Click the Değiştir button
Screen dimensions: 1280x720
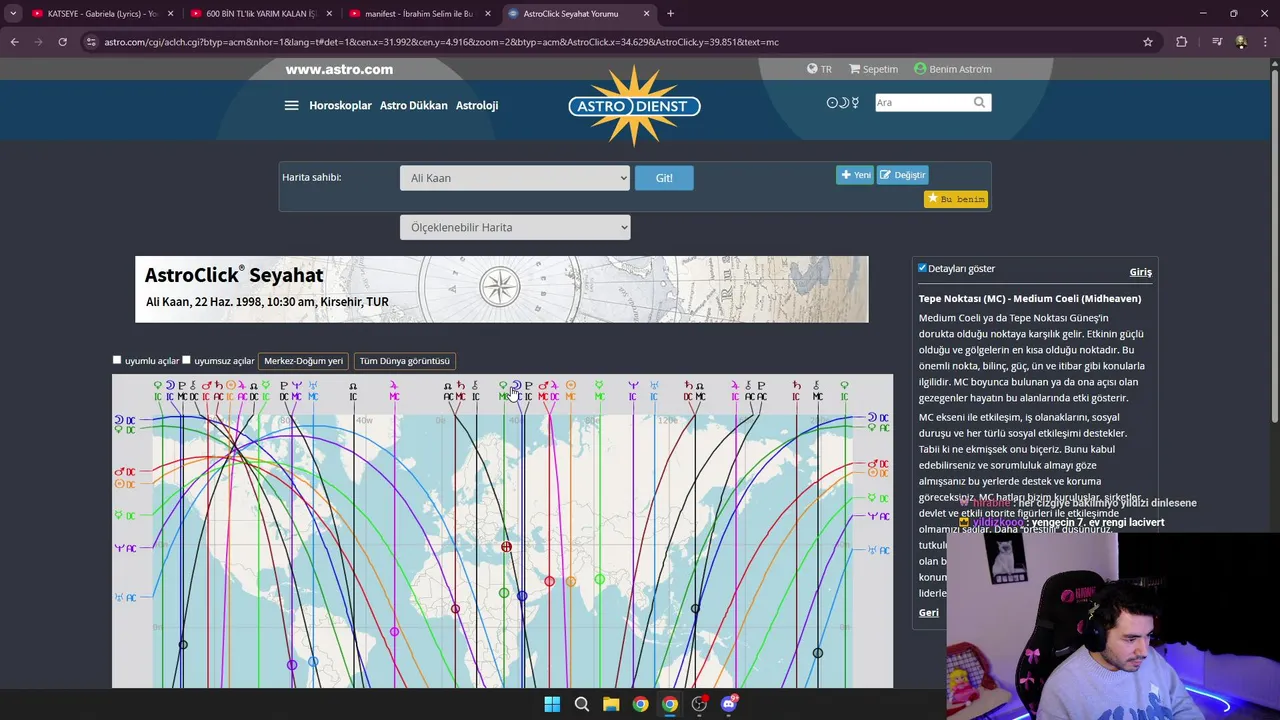pos(903,175)
